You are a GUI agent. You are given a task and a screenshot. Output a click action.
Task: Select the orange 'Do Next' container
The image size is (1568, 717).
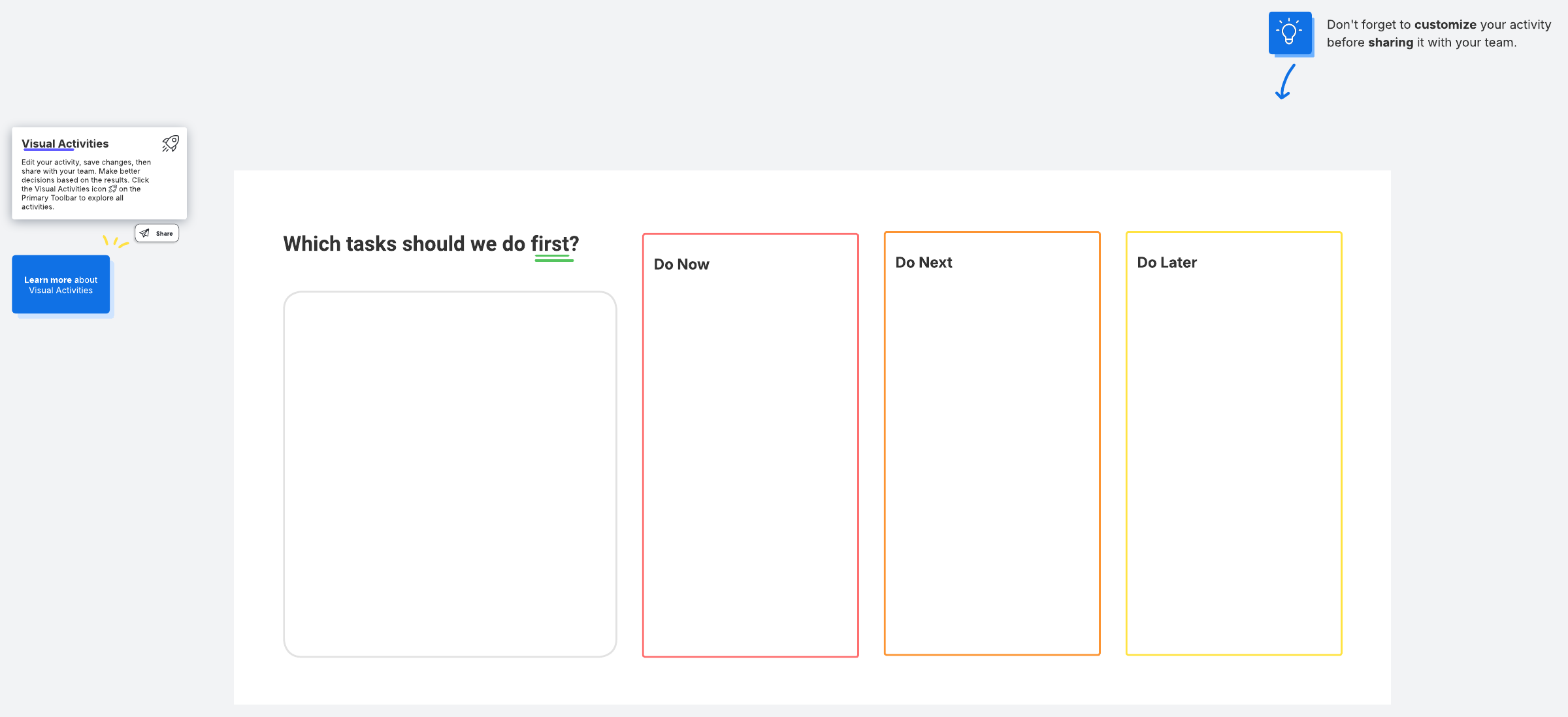[992, 457]
